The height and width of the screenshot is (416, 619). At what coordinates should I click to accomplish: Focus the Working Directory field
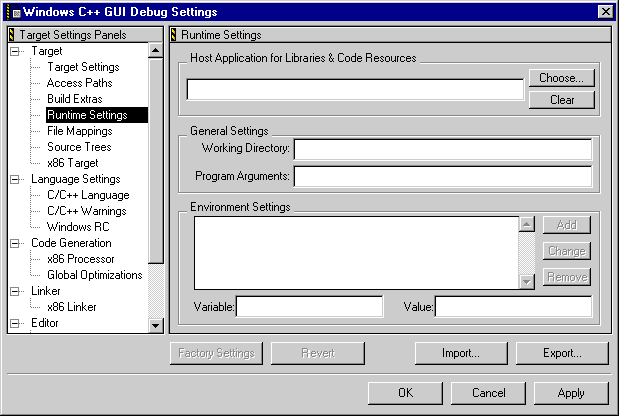[x=443, y=149]
